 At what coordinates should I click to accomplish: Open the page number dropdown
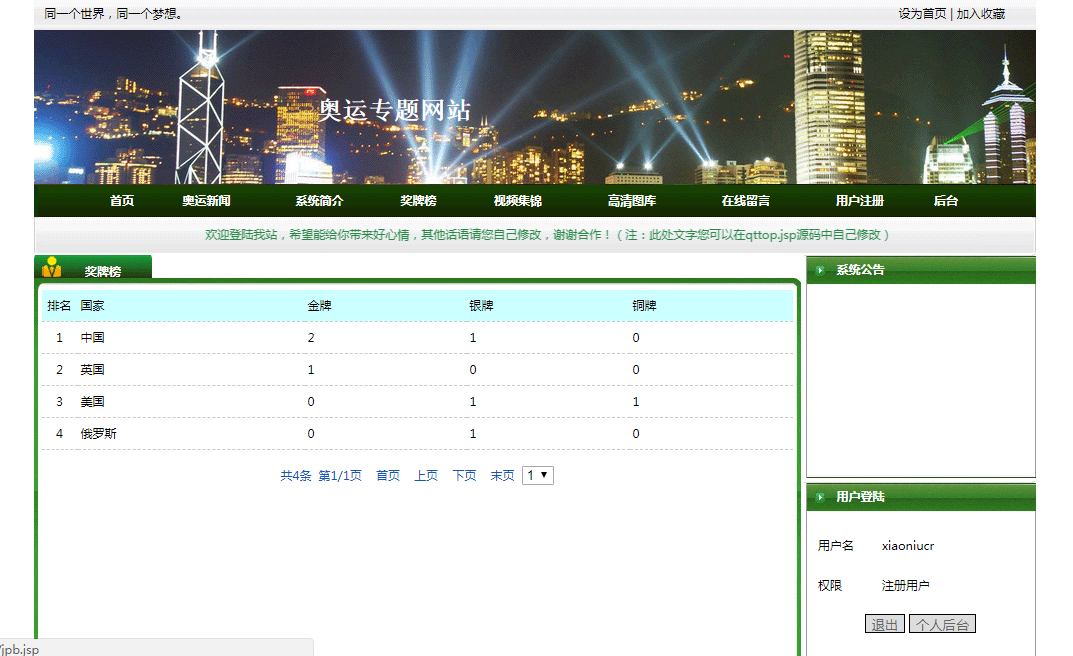pyautogui.click(x=538, y=475)
